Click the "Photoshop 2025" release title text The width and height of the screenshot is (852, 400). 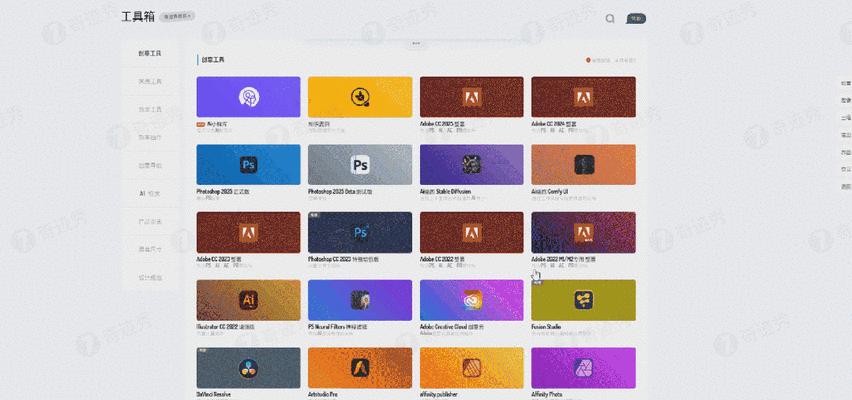[223, 192]
